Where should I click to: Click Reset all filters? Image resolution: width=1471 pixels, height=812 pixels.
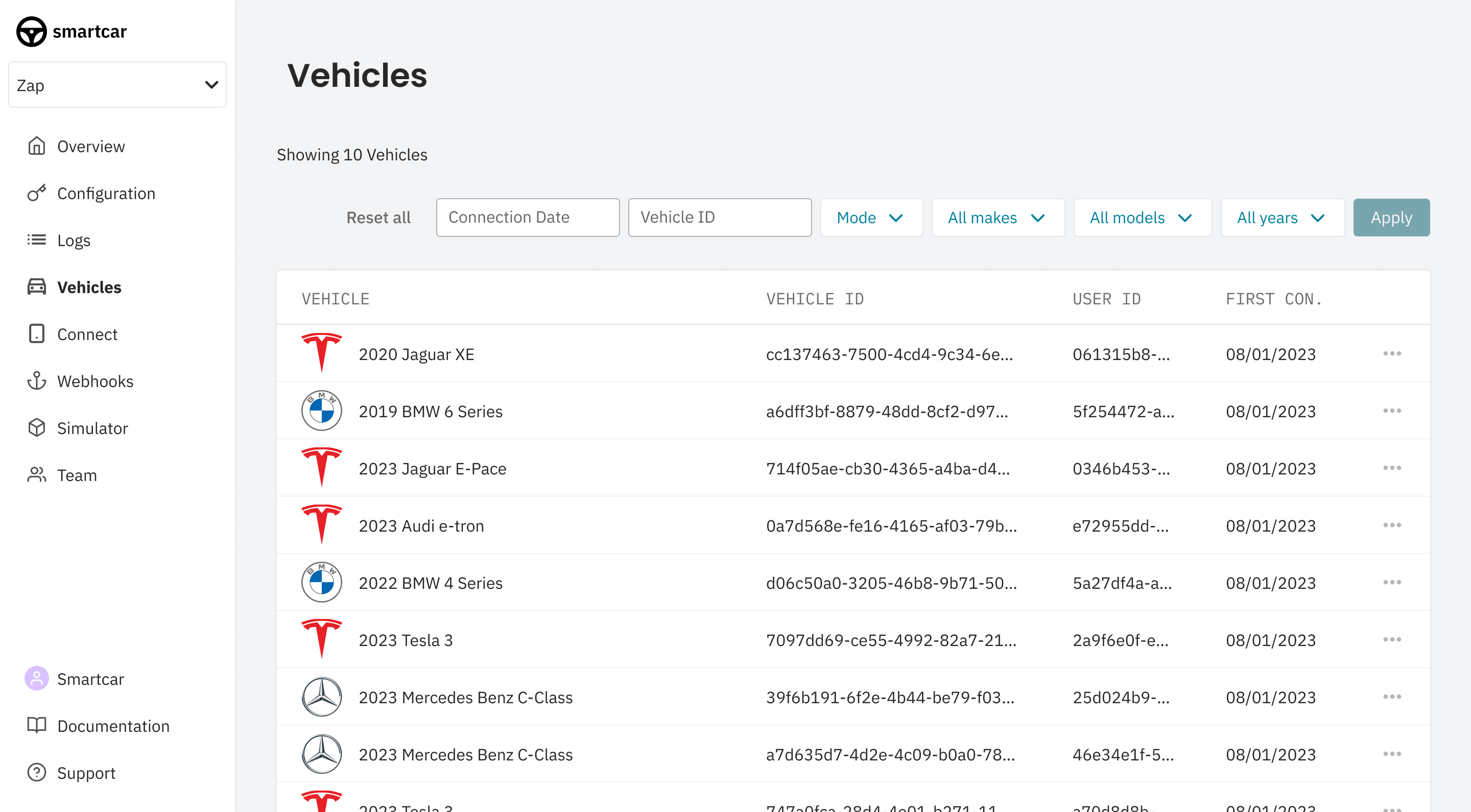click(x=378, y=218)
